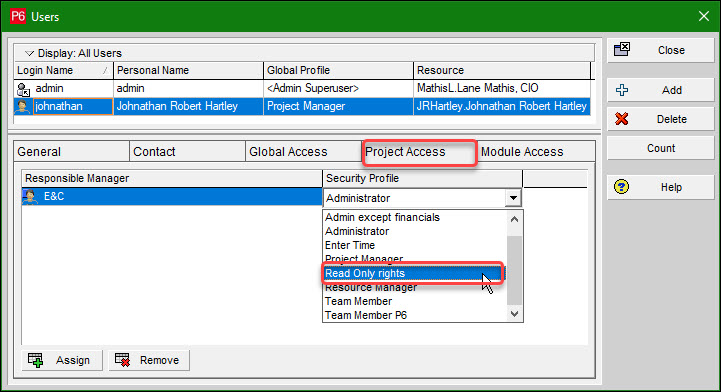Switch to the Contact tab
This screenshot has height=392, width=721.
point(187,152)
